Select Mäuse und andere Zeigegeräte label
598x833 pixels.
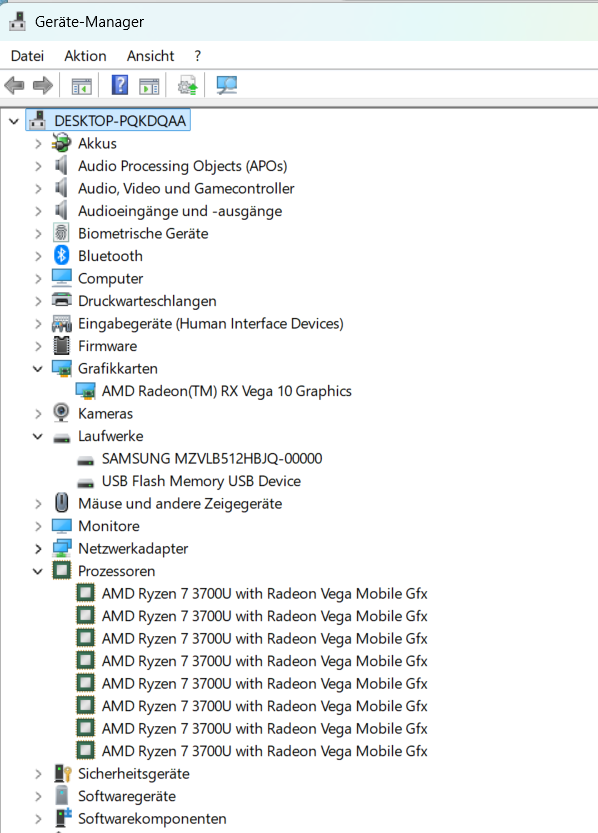click(180, 503)
